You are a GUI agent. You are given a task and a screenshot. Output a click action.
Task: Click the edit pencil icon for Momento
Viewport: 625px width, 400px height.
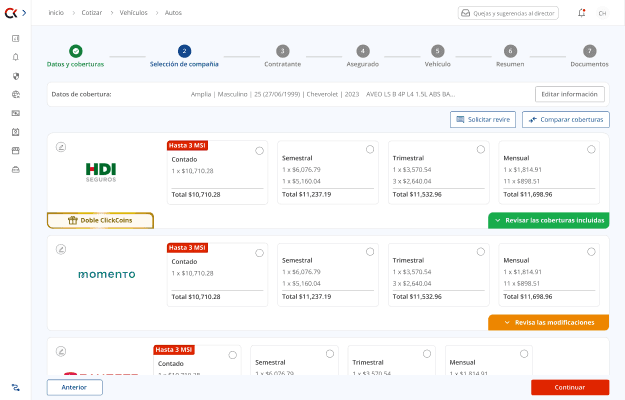[x=61, y=249]
